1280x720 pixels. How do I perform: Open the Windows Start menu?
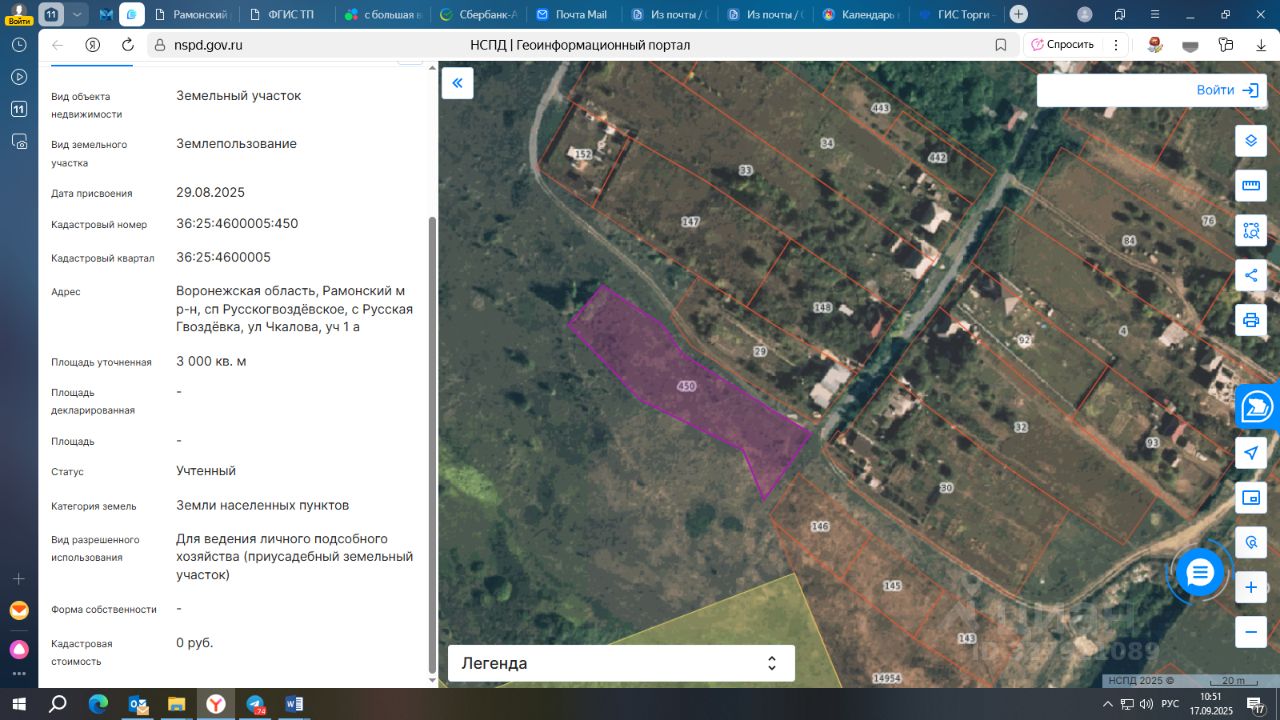click(19, 704)
